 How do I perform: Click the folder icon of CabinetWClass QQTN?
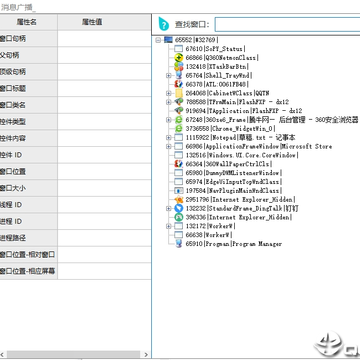coord(179,93)
